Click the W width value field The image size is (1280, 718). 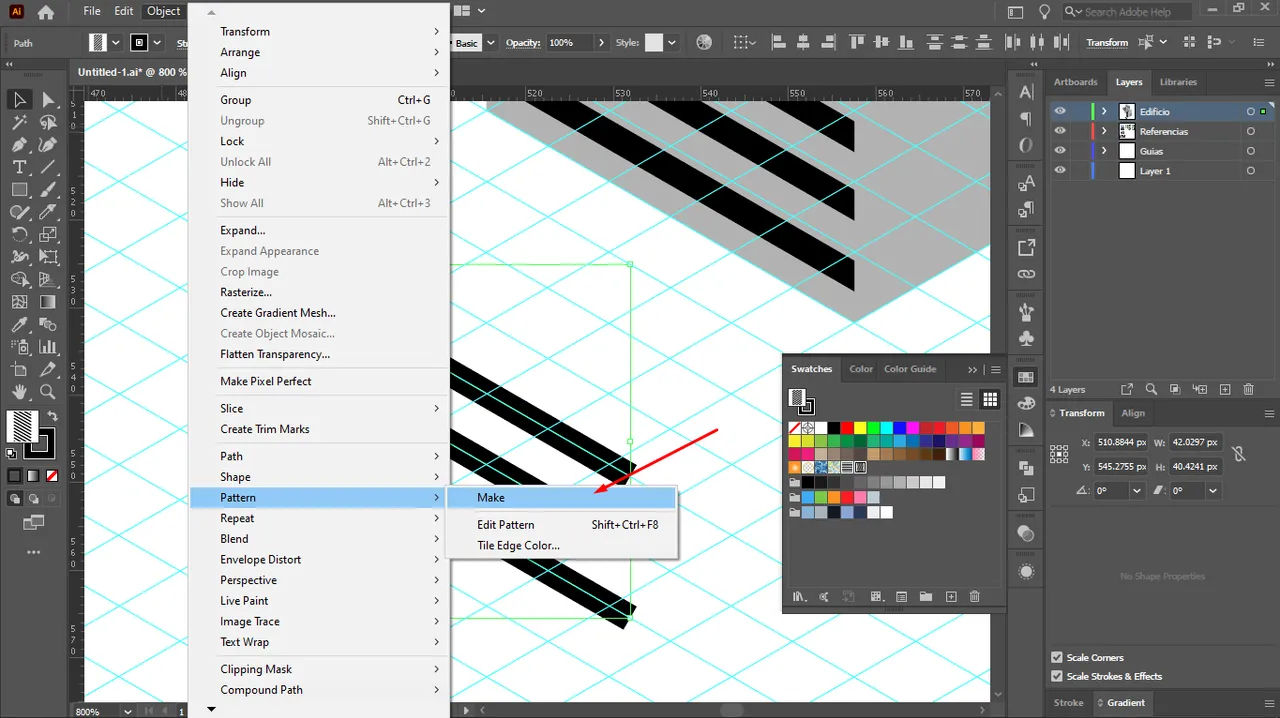coord(1196,442)
